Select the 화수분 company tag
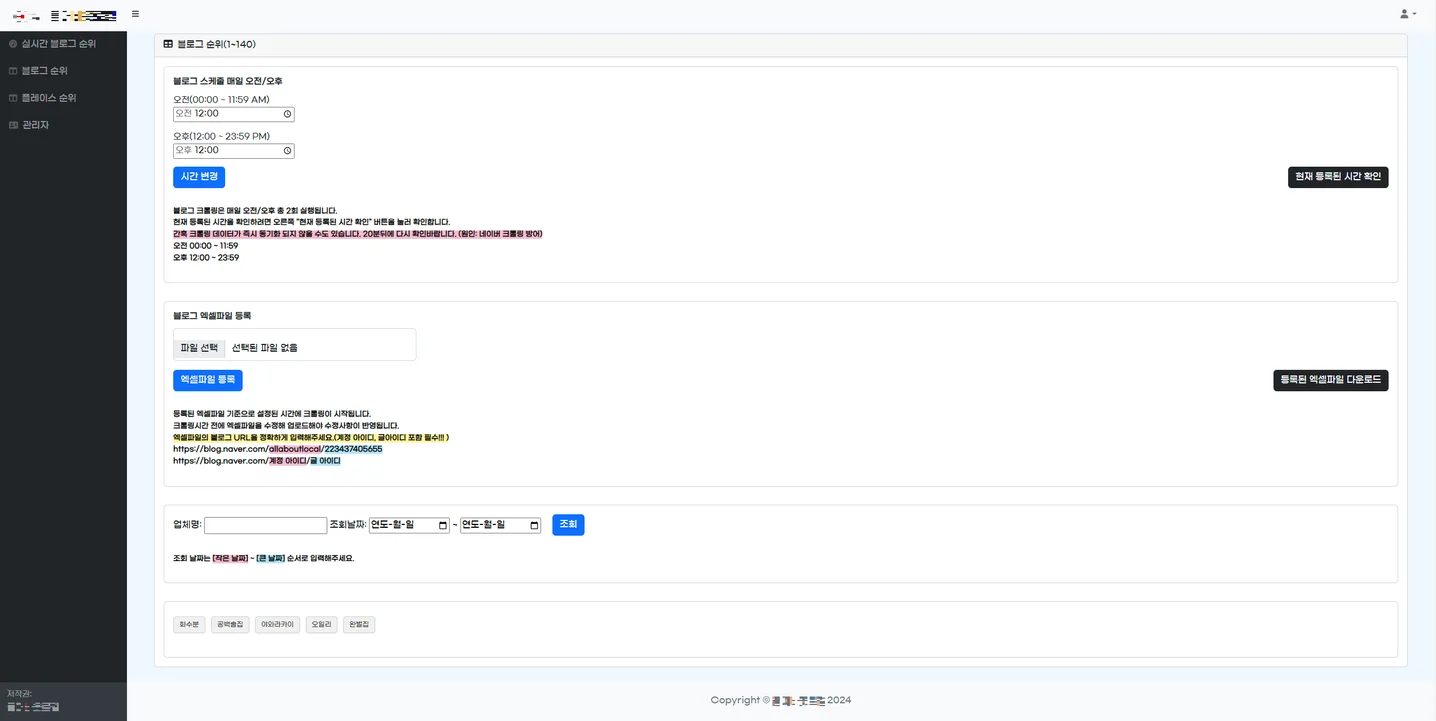Screen dimensions: 1436x721 tap(189, 624)
